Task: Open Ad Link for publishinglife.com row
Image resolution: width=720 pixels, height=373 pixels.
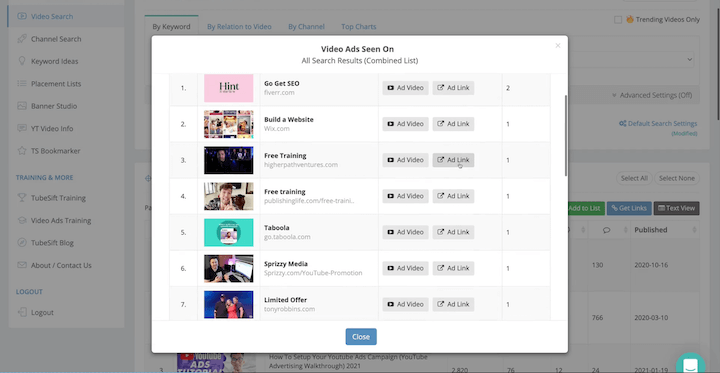Action: (453, 196)
